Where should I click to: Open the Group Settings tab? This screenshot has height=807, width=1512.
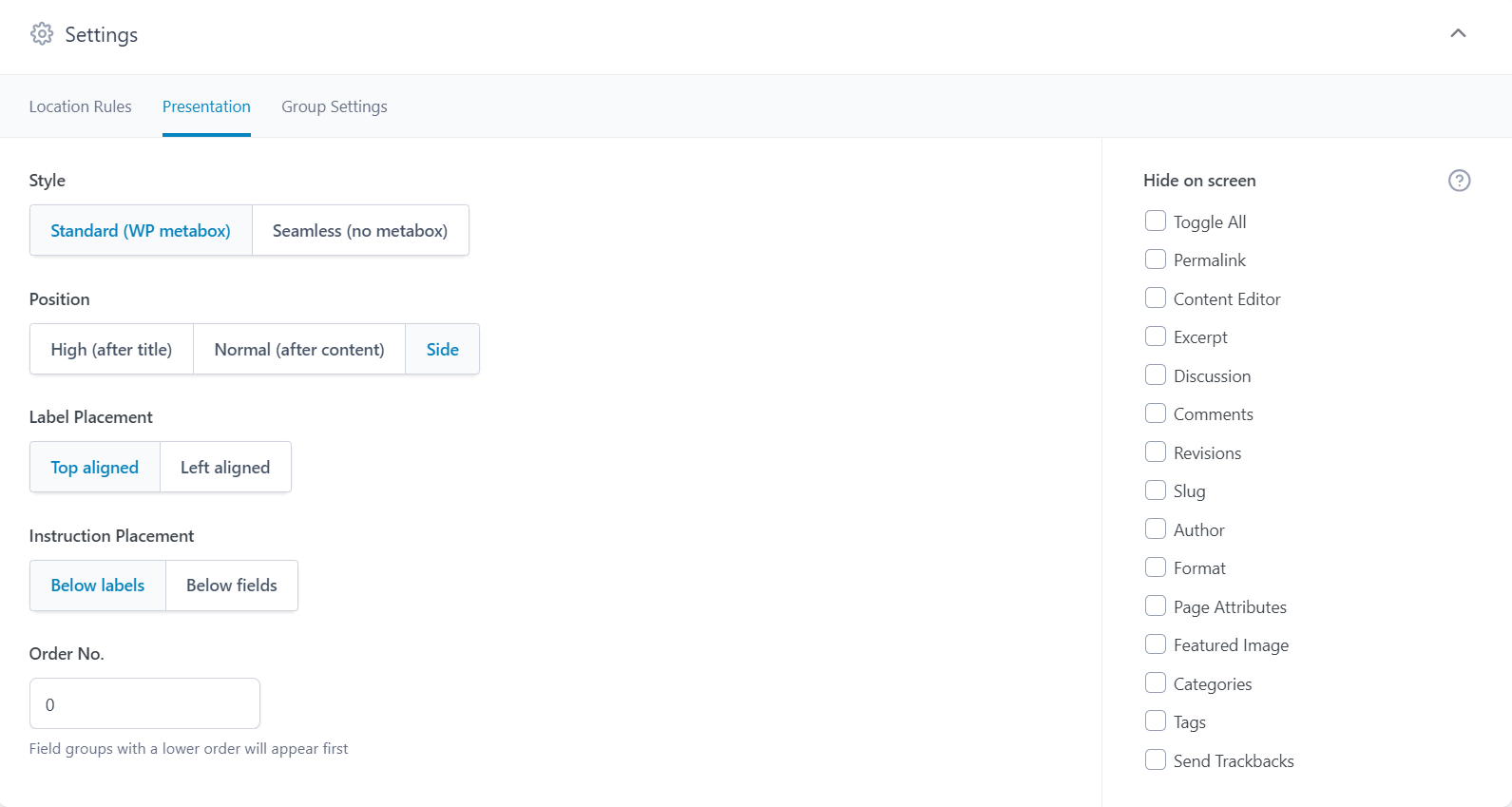pyautogui.click(x=335, y=106)
